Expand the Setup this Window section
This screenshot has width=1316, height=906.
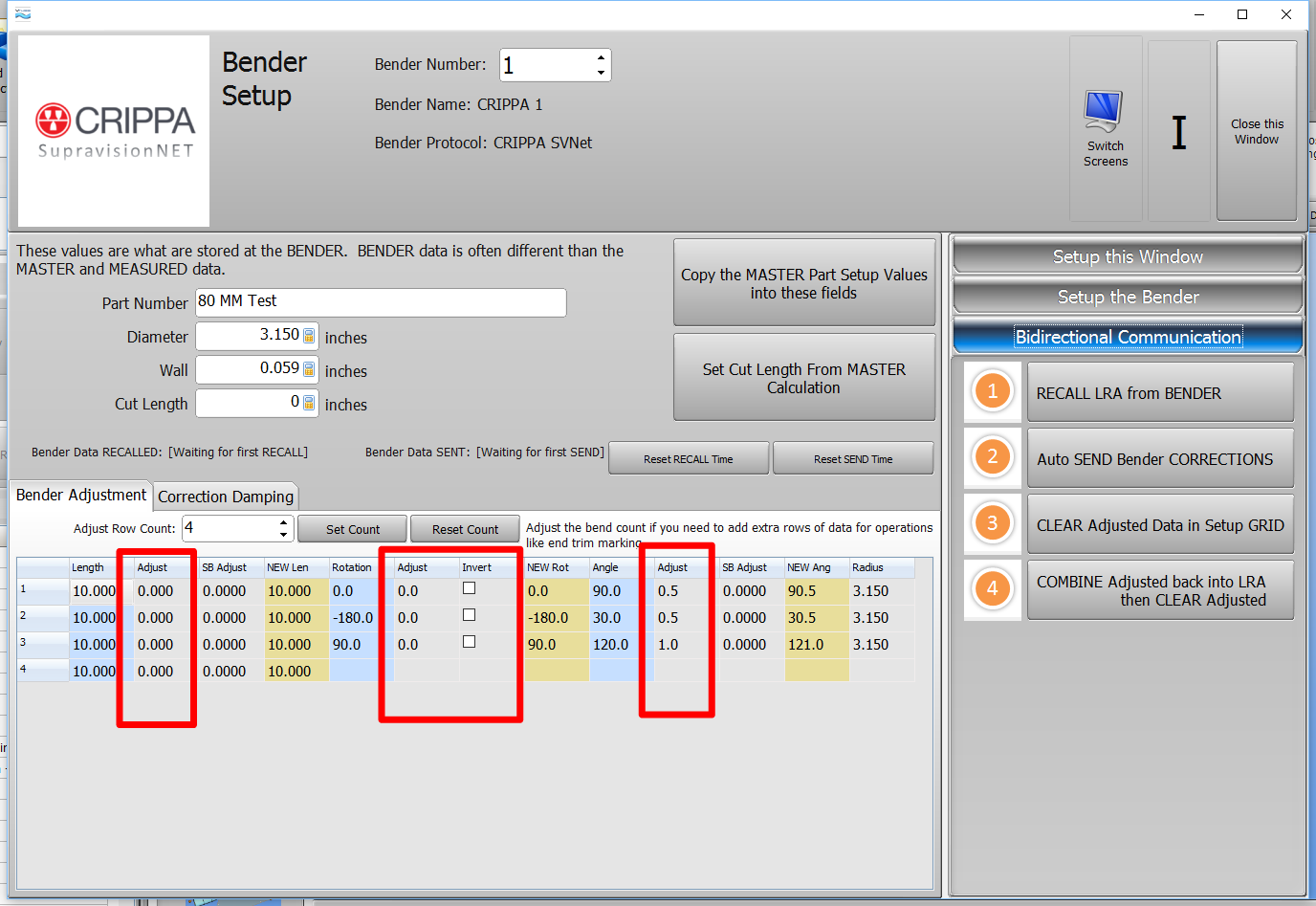tap(1128, 256)
